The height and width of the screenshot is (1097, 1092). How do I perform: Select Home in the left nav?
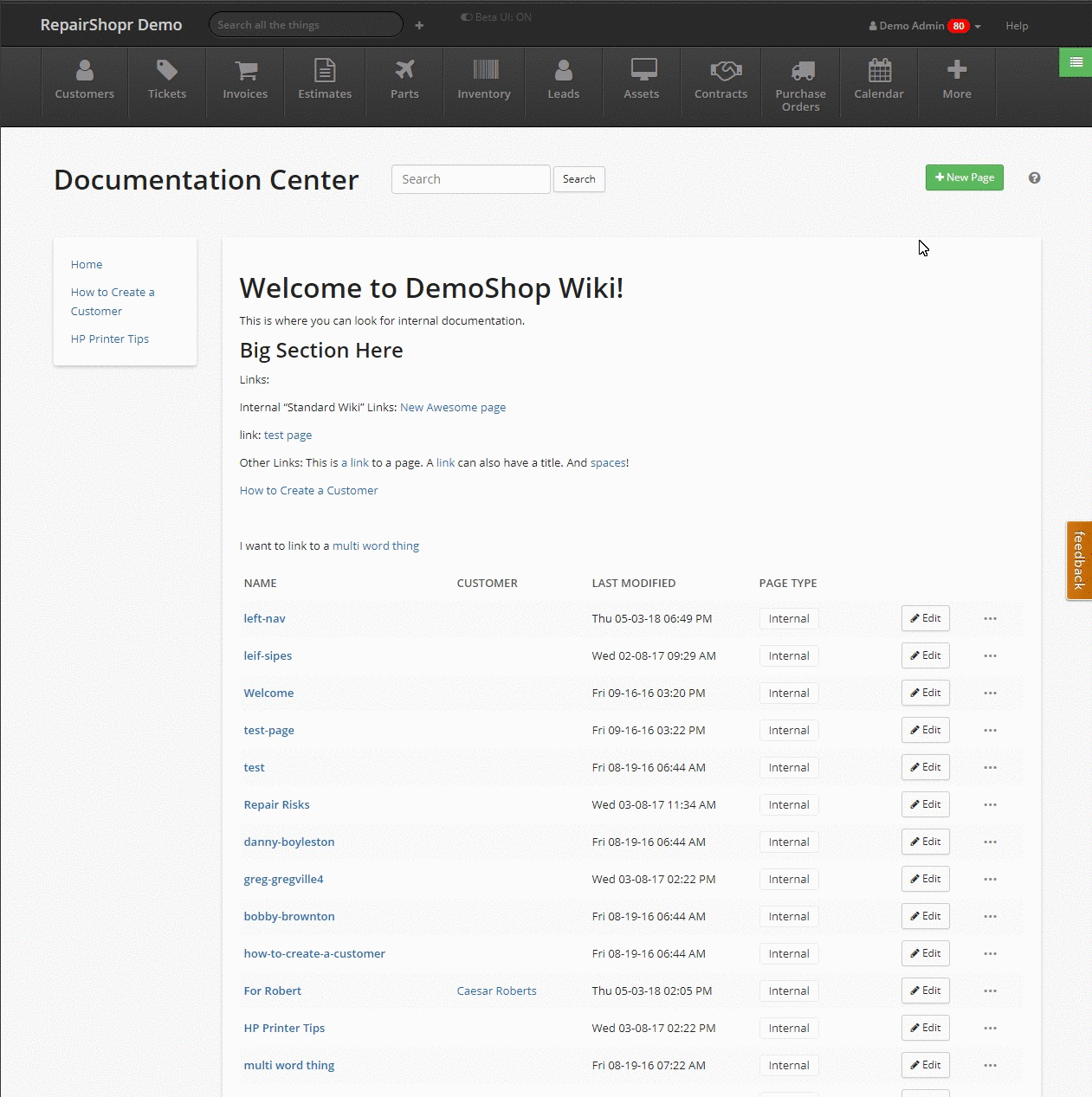[x=87, y=264]
